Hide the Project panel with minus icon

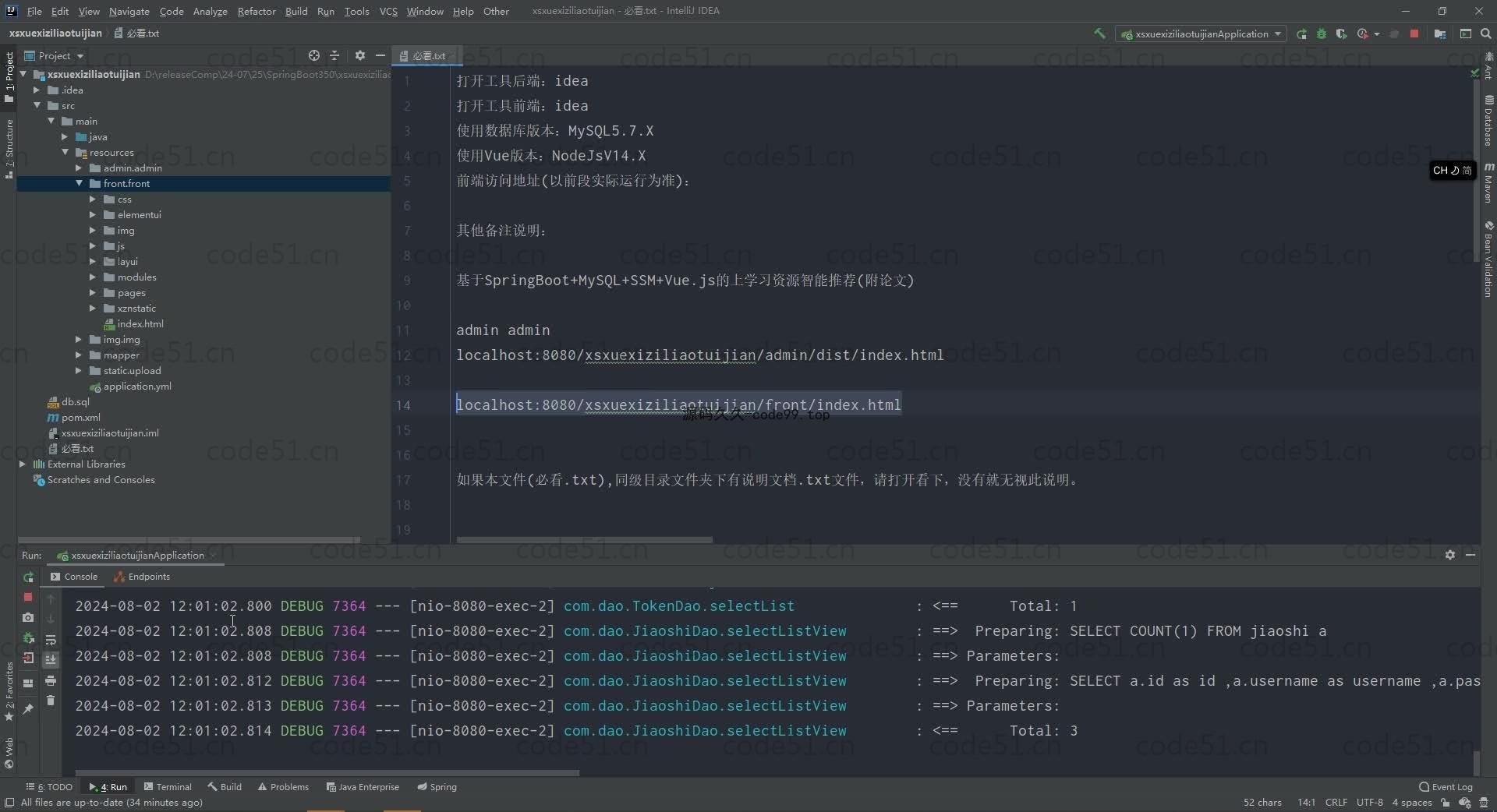(x=380, y=55)
